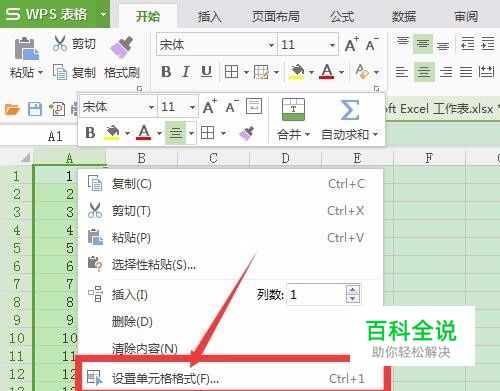Click the 列数 input field

316,294
